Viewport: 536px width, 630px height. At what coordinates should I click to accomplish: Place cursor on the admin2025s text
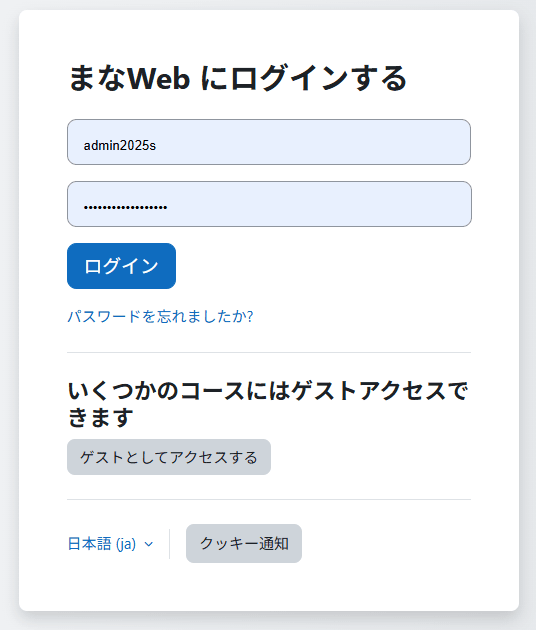[120, 145]
